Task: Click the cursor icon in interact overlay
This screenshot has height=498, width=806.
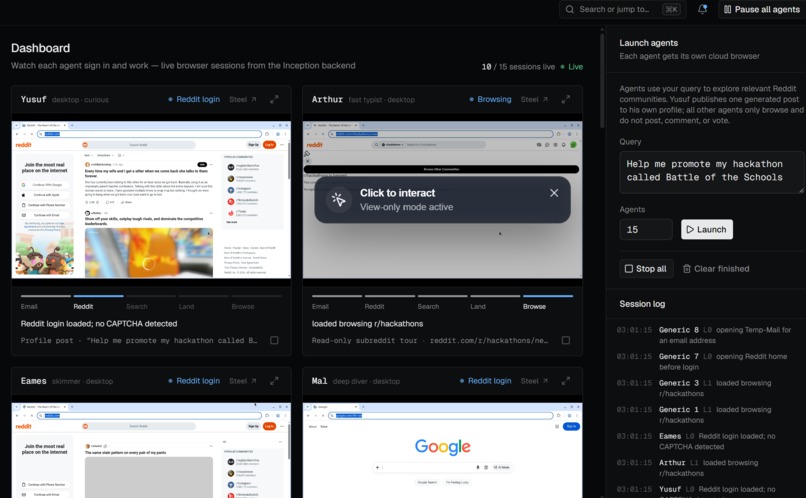Action: [x=338, y=199]
